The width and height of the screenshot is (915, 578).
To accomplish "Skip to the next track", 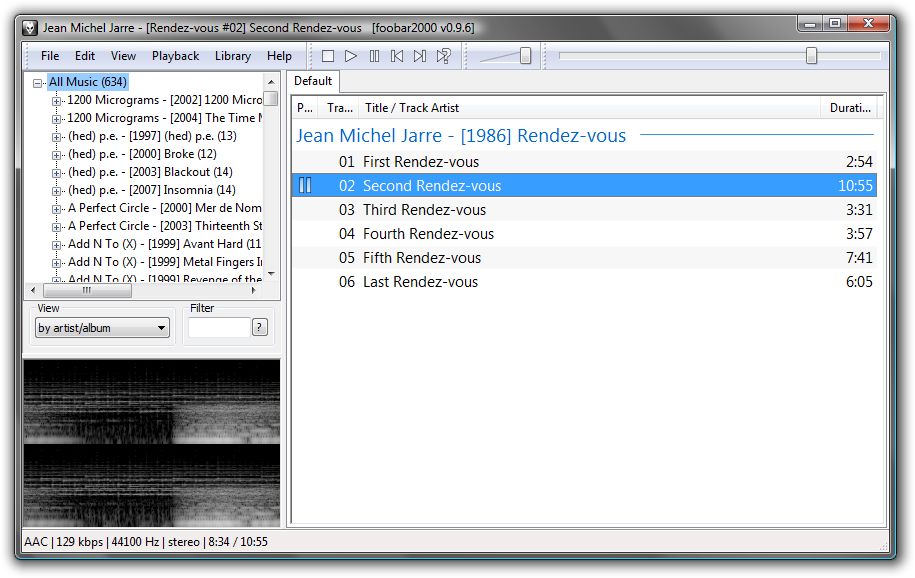I will 420,56.
